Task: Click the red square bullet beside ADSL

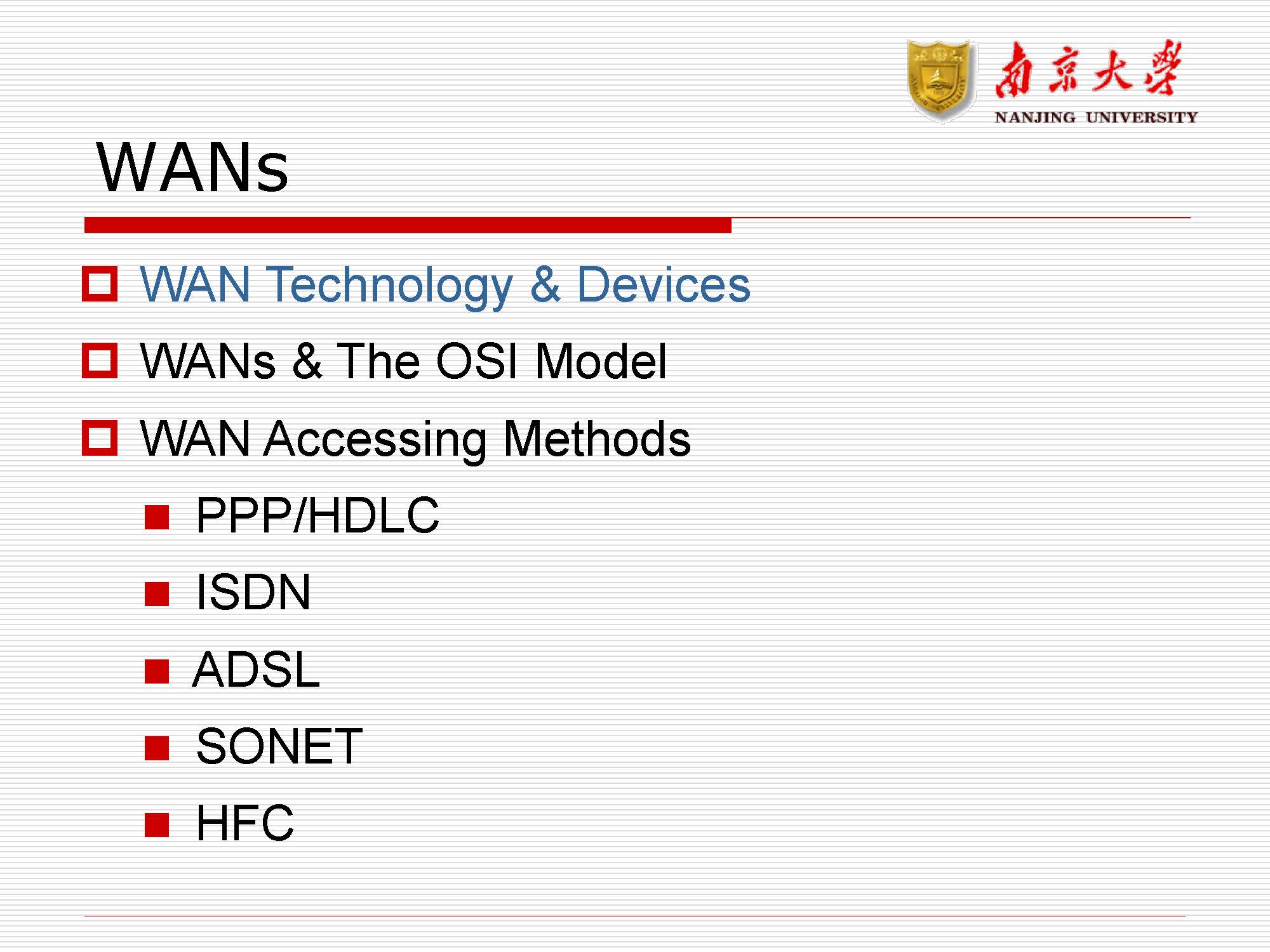Action: [157, 671]
